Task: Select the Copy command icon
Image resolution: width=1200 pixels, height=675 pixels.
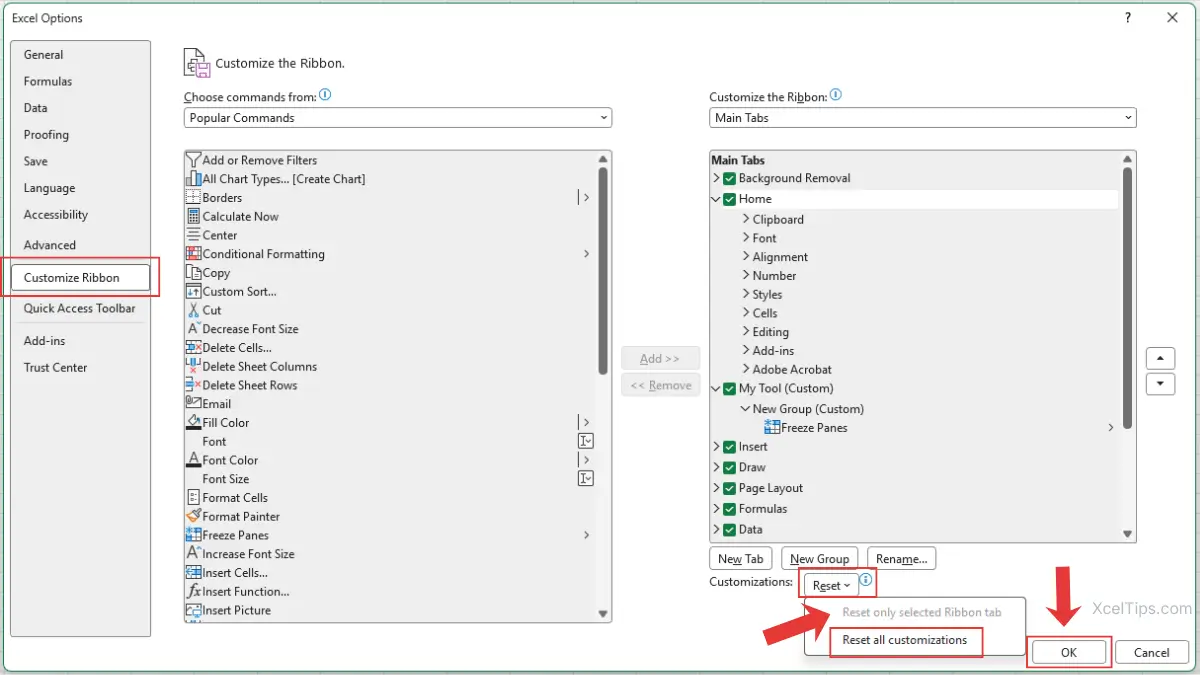Action: pos(194,273)
